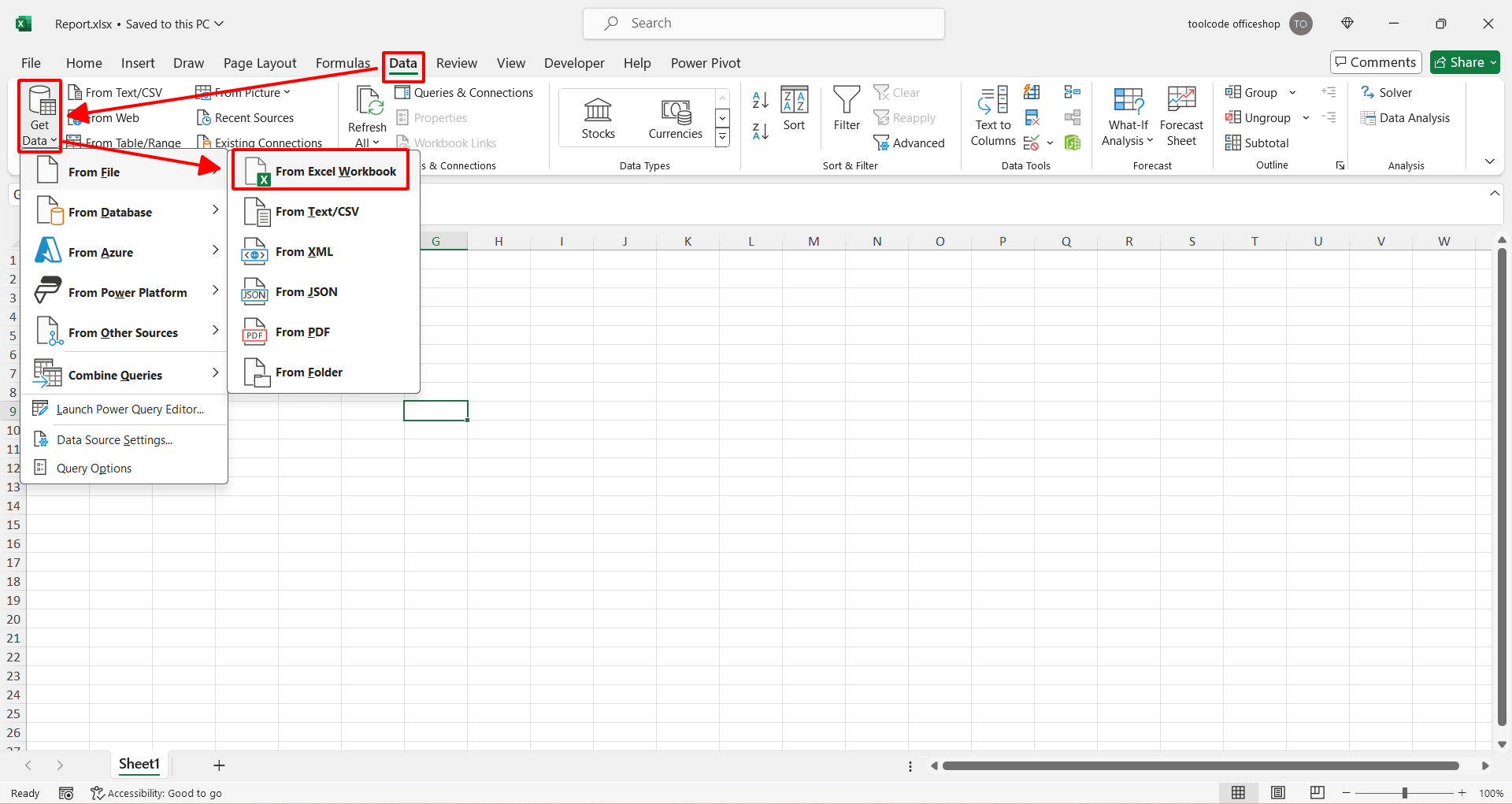Screen dimensions: 1512x804
Task: Switch to the Formulas ribbon tab
Action: 343,63
